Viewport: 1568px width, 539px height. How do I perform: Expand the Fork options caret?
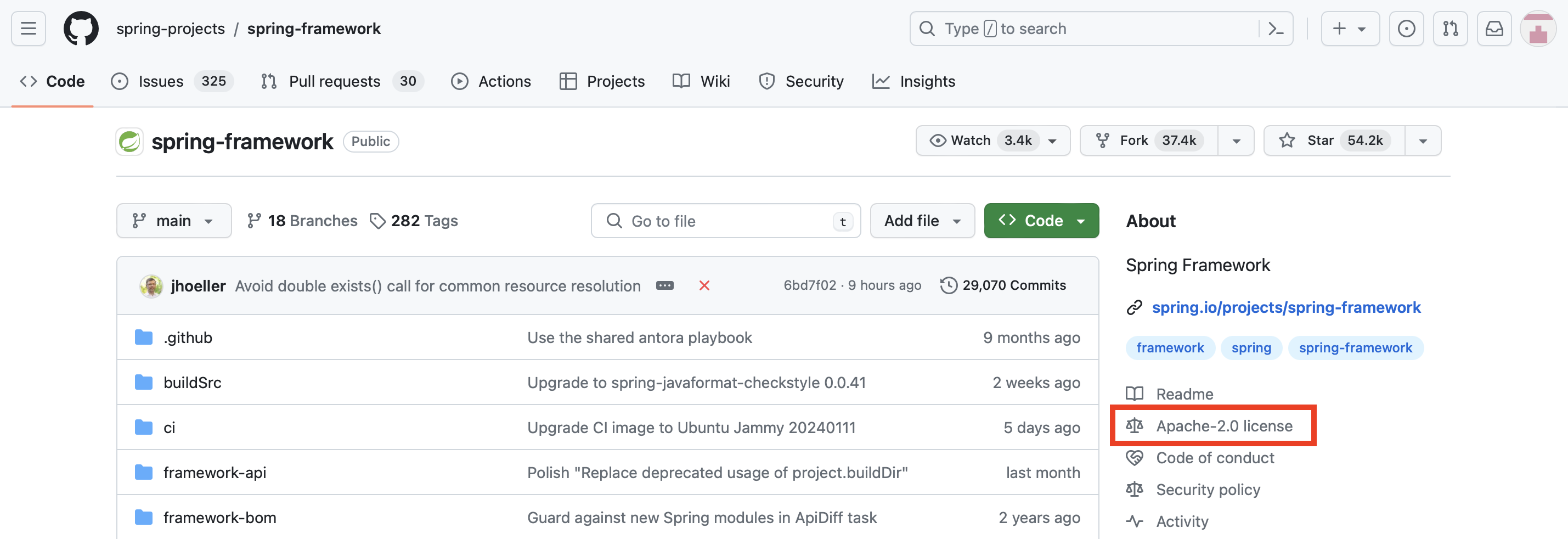1236,141
